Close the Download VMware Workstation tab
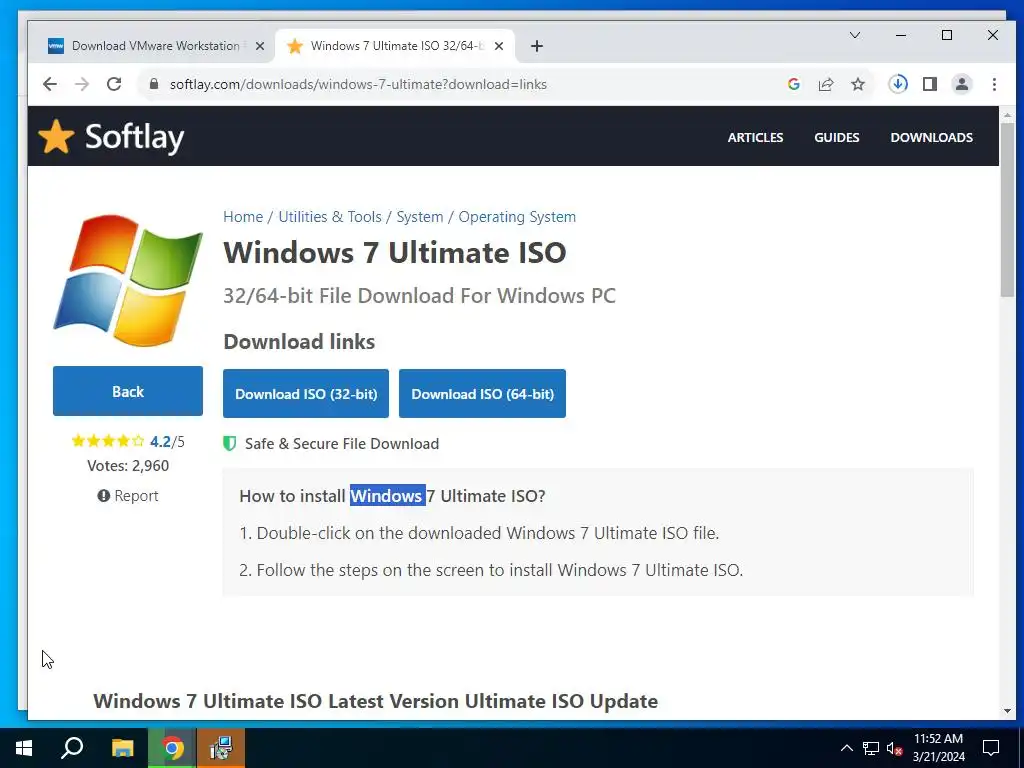Screen dimensions: 1024x768 [260, 46]
